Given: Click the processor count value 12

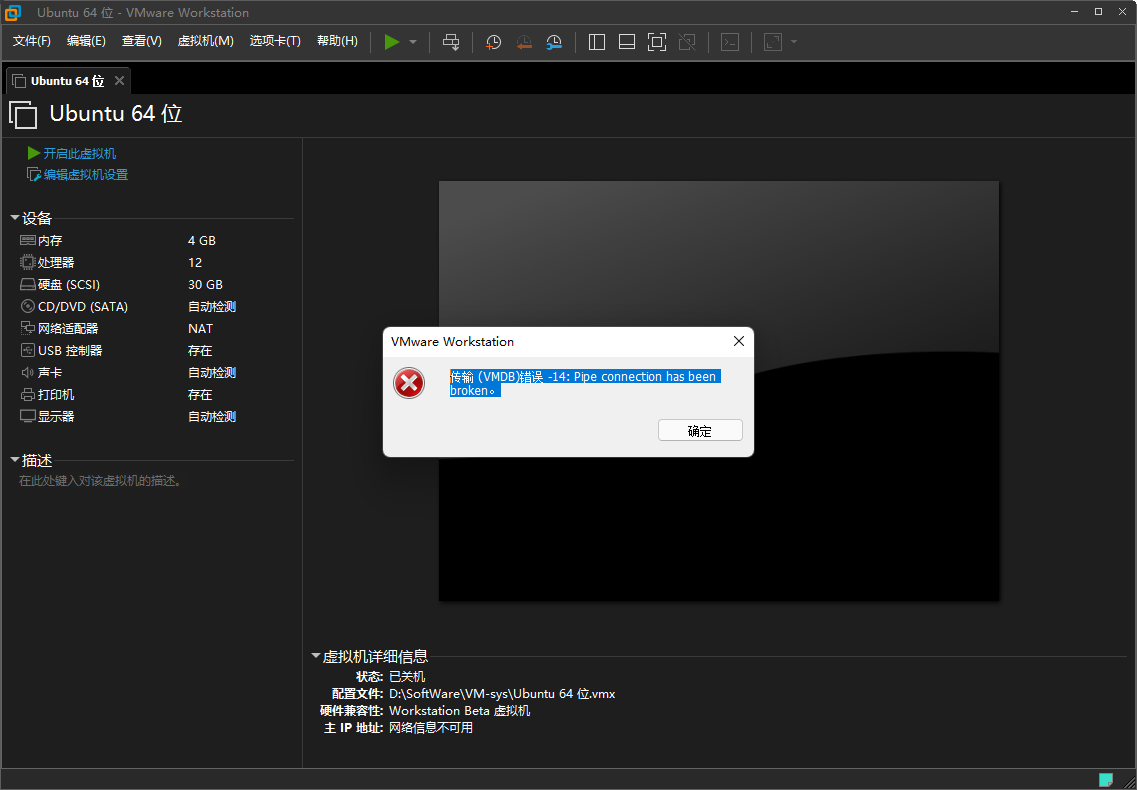Looking at the screenshot, I should 195,263.
